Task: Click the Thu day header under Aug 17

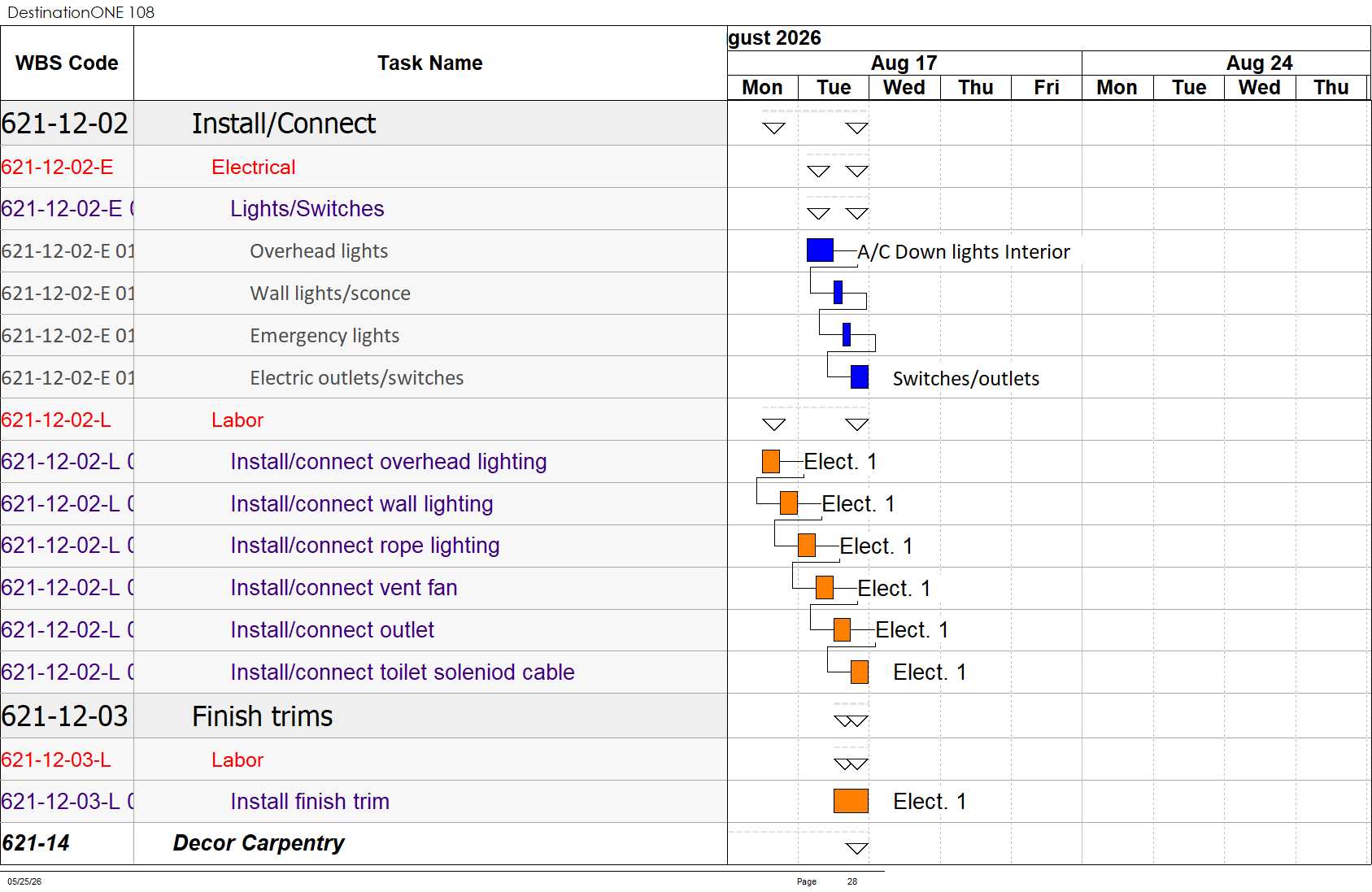Action: (x=976, y=87)
